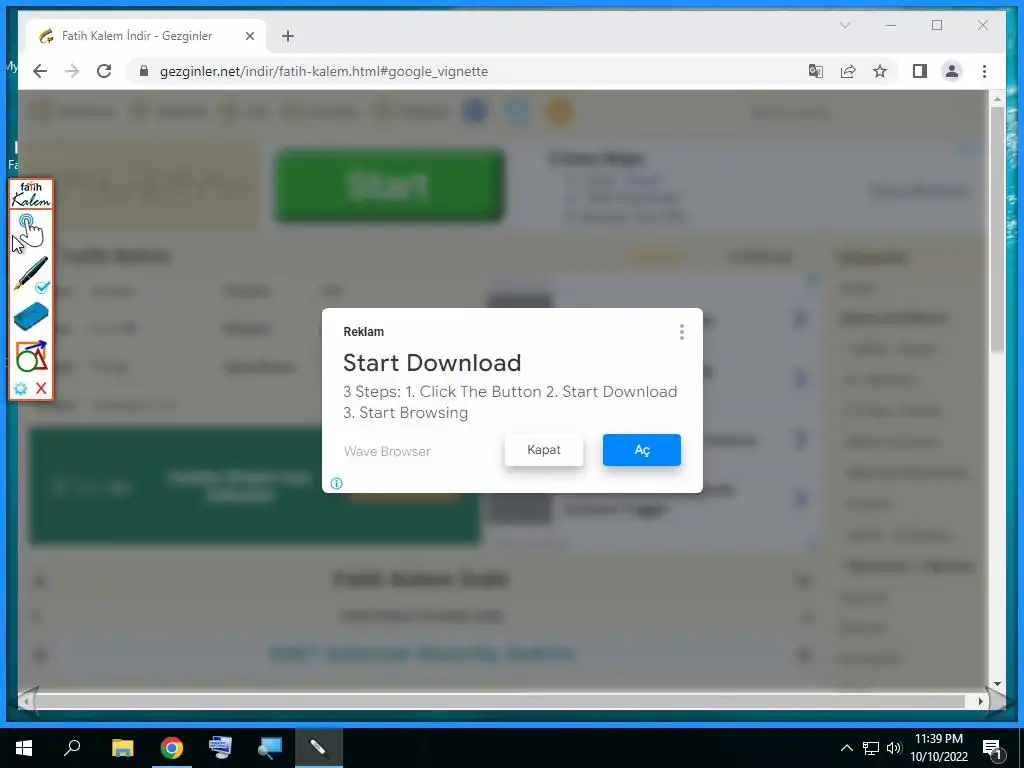Click the ad info icon in dialog

336,483
